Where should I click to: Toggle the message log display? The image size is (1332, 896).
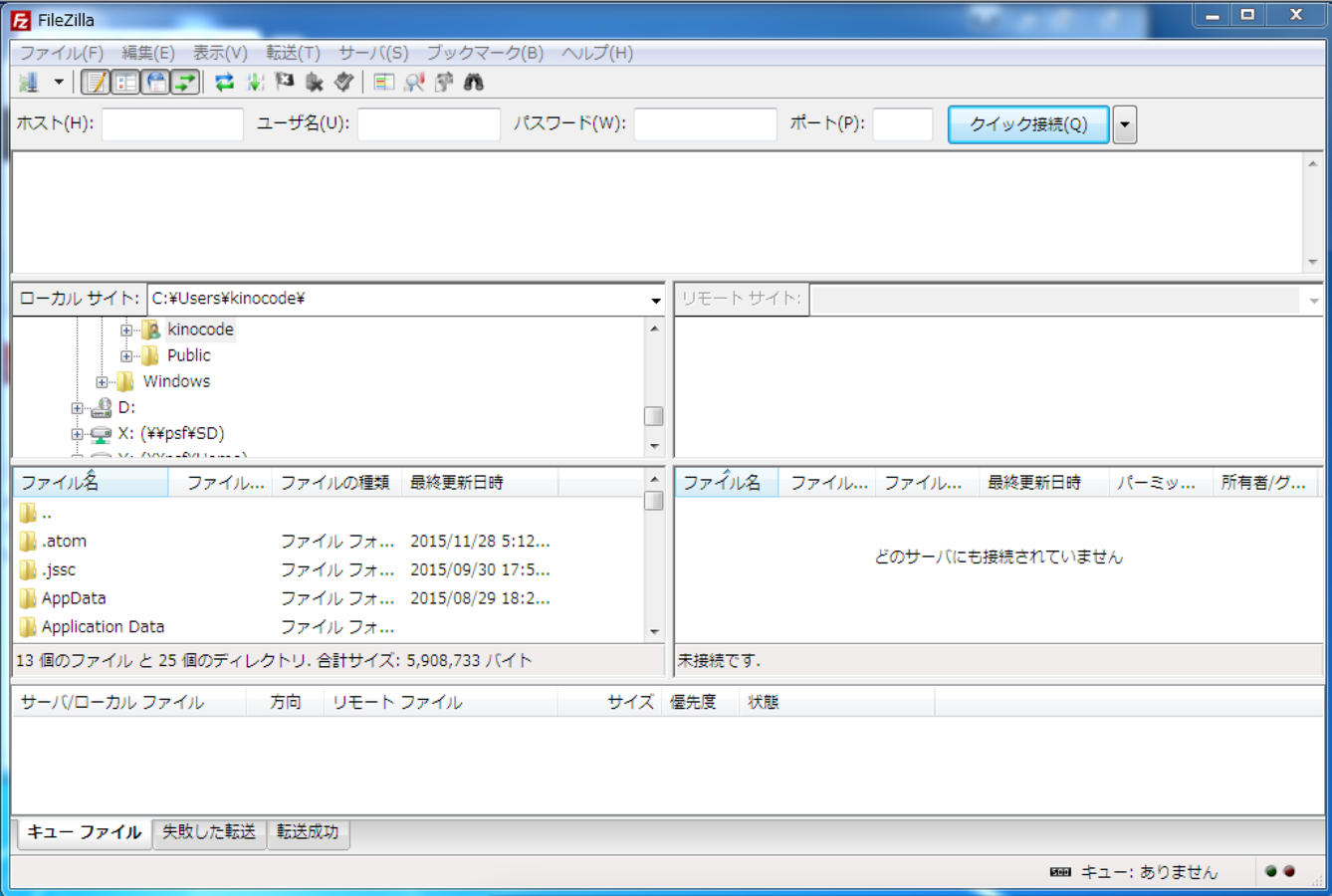[96, 83]
